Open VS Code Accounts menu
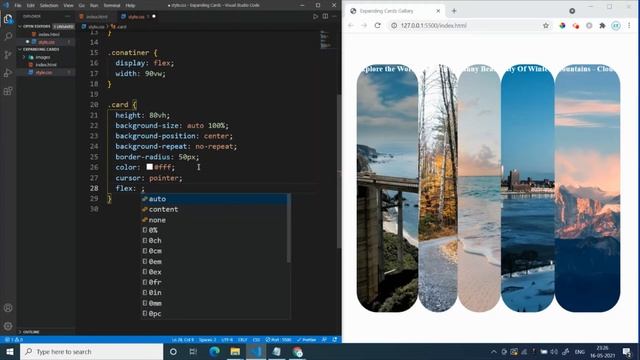Screen dimensions: 640x360 click(x=8, y=308)
